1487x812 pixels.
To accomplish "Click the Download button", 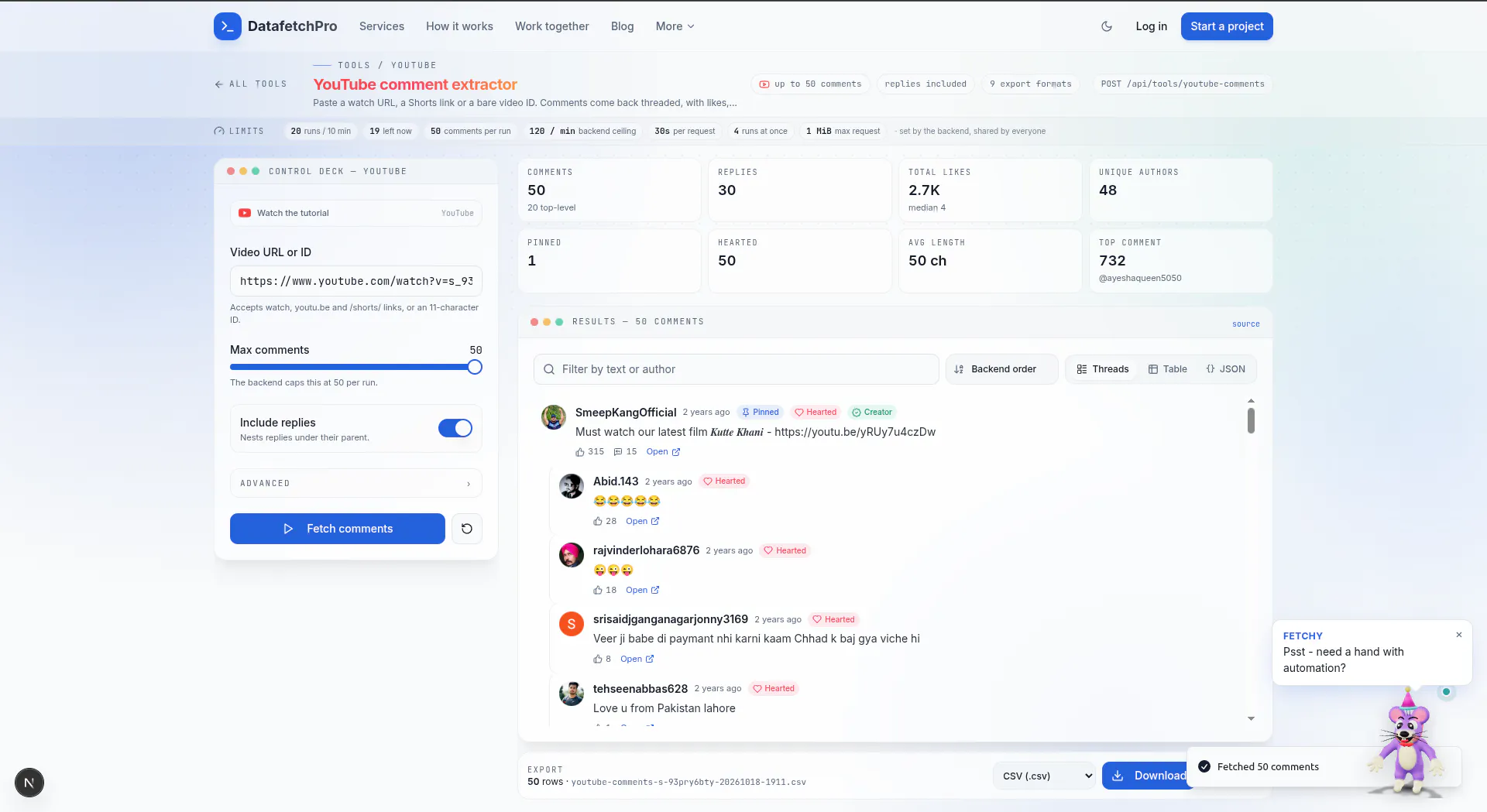I will pos(1149,776).
